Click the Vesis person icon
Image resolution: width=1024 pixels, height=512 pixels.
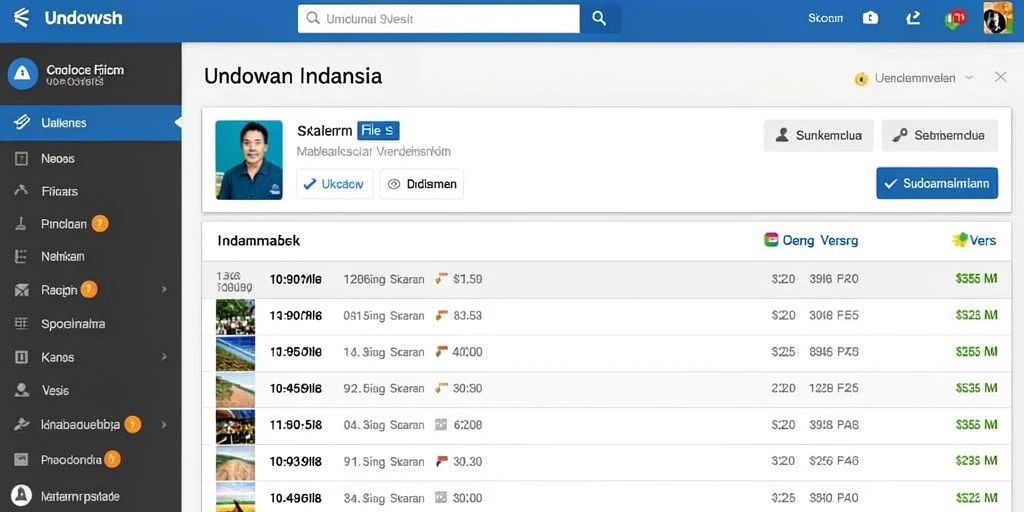pos(22,391)
